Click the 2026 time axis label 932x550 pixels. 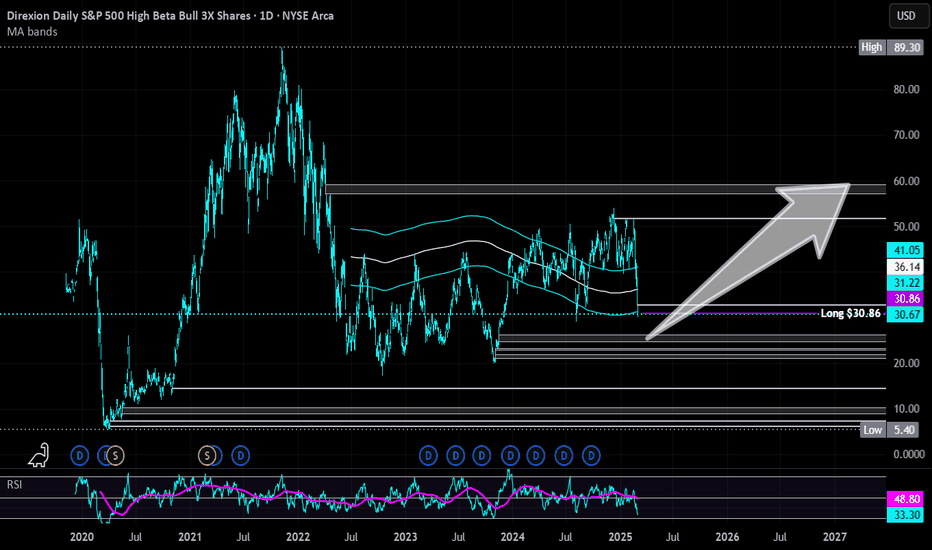pos(728,537)
